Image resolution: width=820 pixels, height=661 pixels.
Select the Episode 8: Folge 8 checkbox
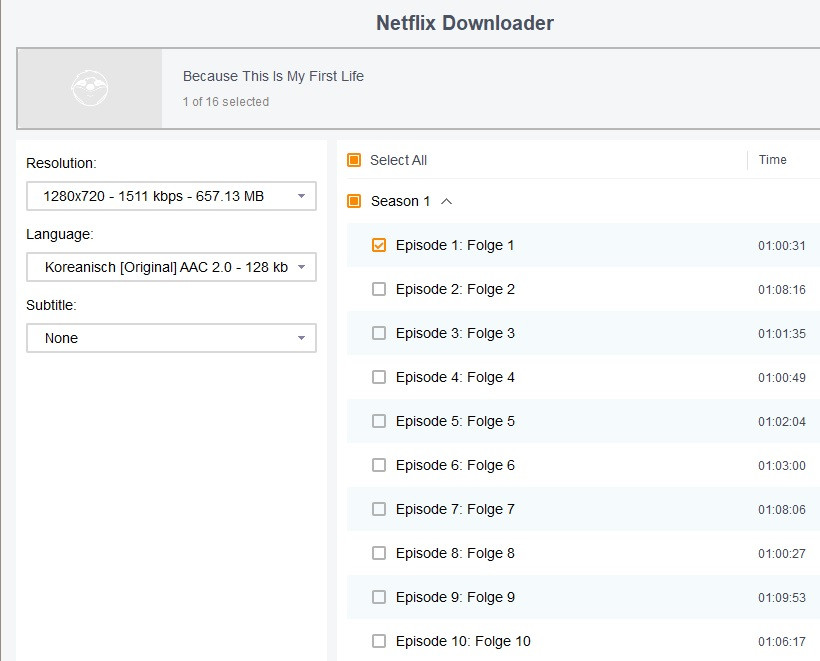[x=379, y=553]
